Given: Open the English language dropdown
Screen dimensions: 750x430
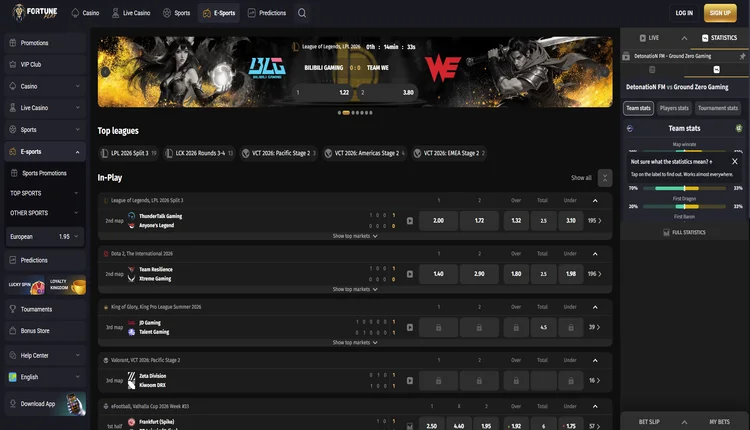Looking at the screenshot, I should click(45, 377).
